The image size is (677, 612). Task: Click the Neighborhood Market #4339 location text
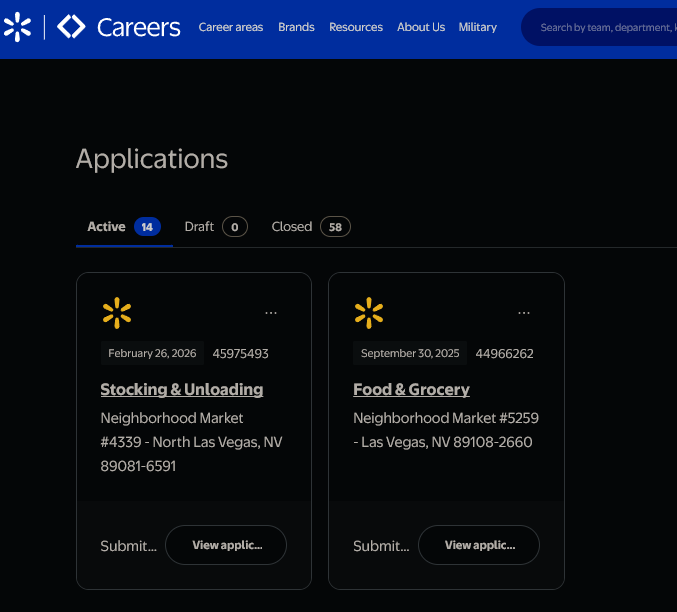pyautogui.click(x=191, y=442)
